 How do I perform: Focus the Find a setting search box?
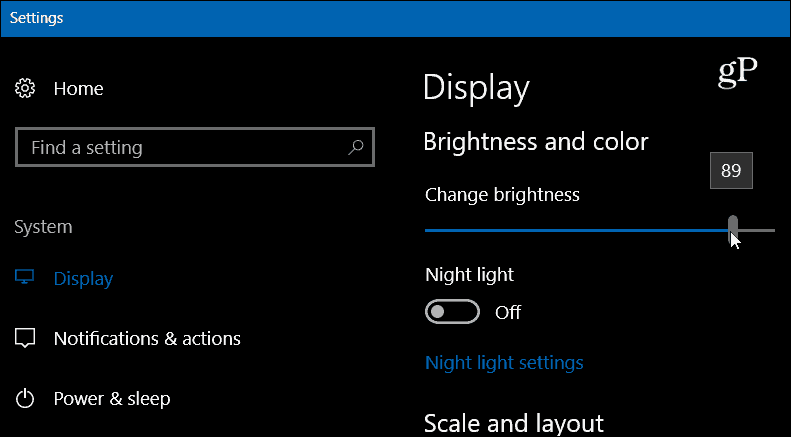click(x=195, y=147)
